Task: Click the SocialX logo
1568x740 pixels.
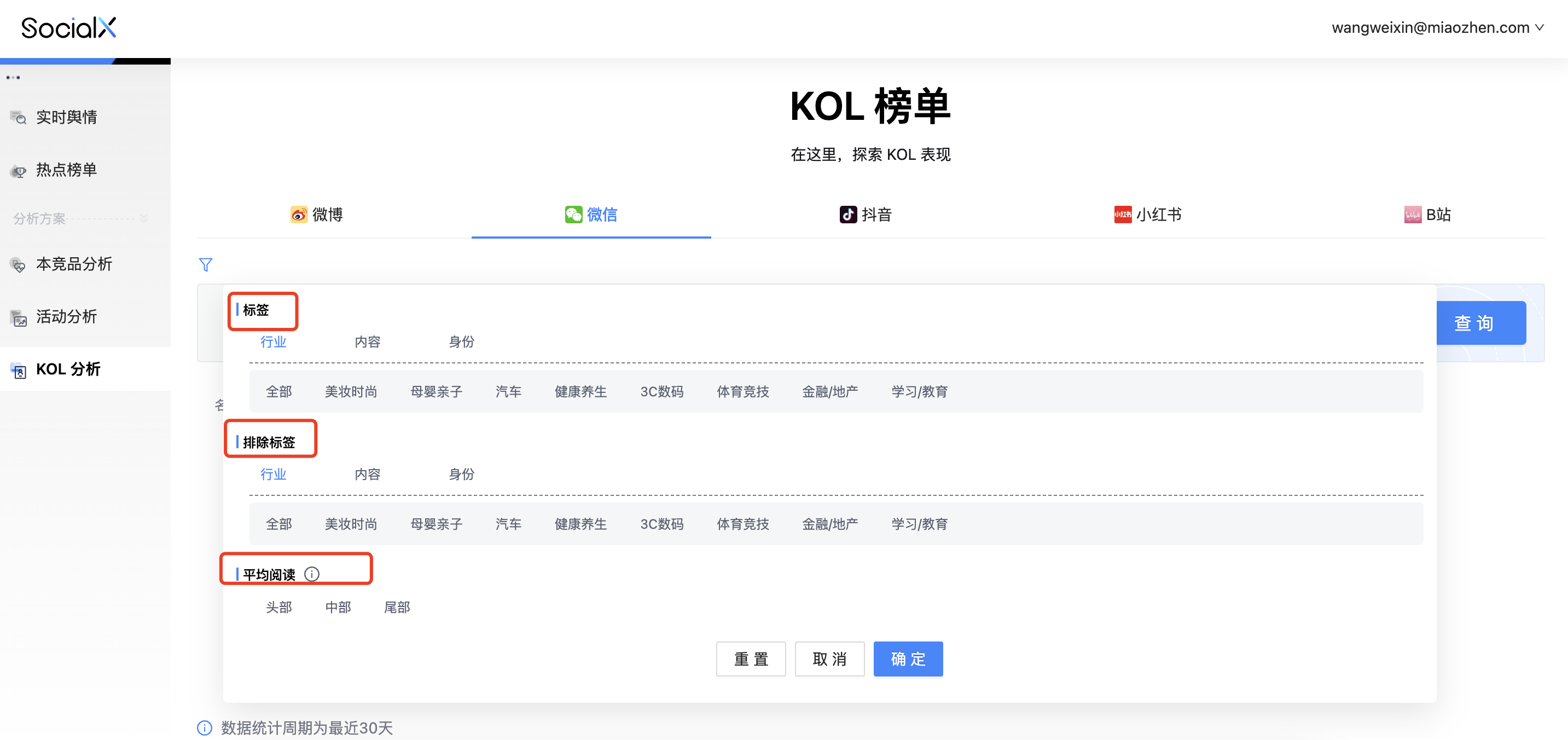Action: tap(69, 27)
